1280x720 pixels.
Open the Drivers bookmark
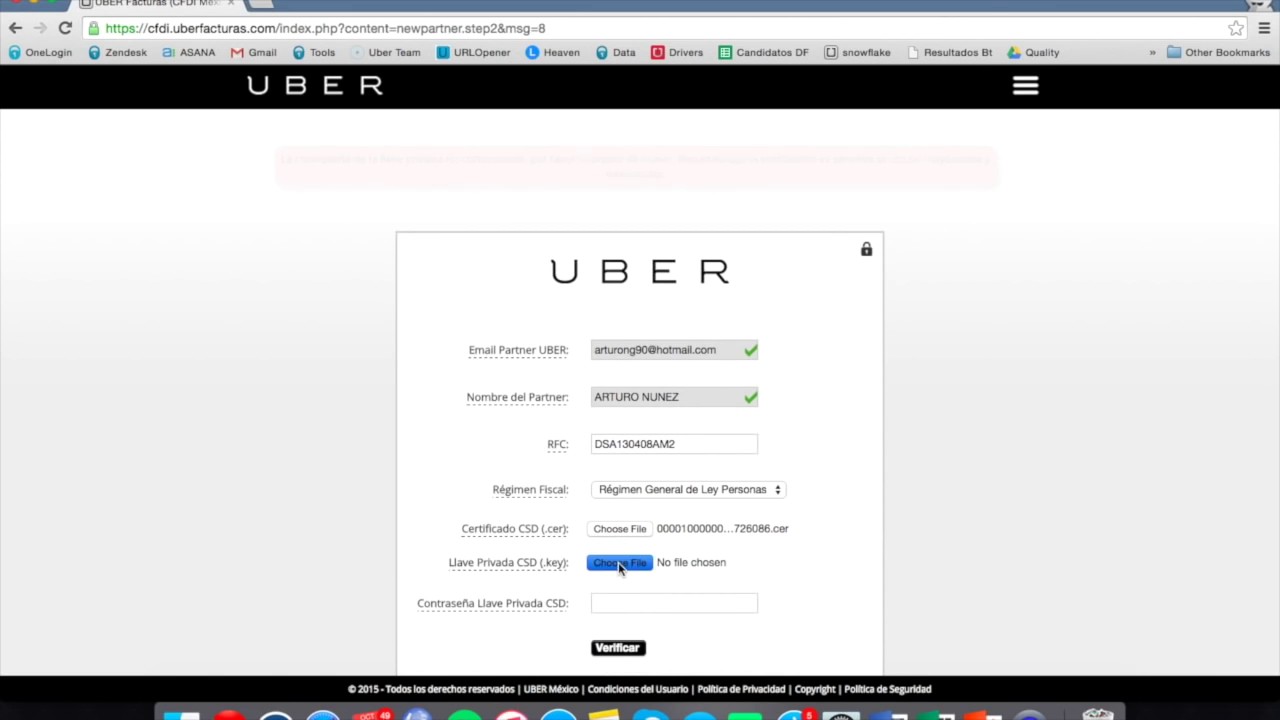[x=677, y=52]
